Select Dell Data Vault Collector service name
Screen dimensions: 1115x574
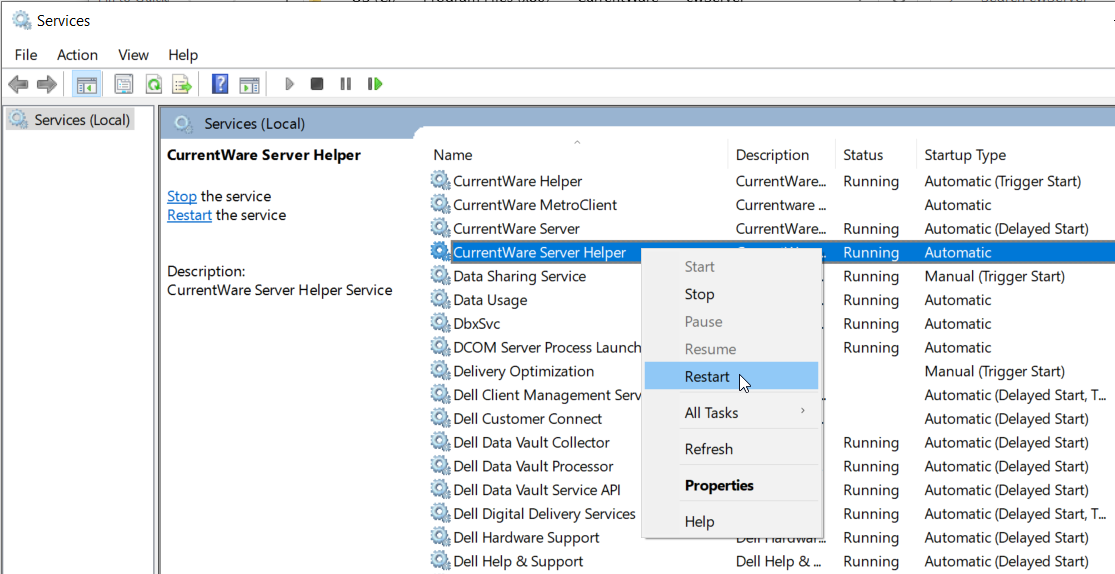532,442
